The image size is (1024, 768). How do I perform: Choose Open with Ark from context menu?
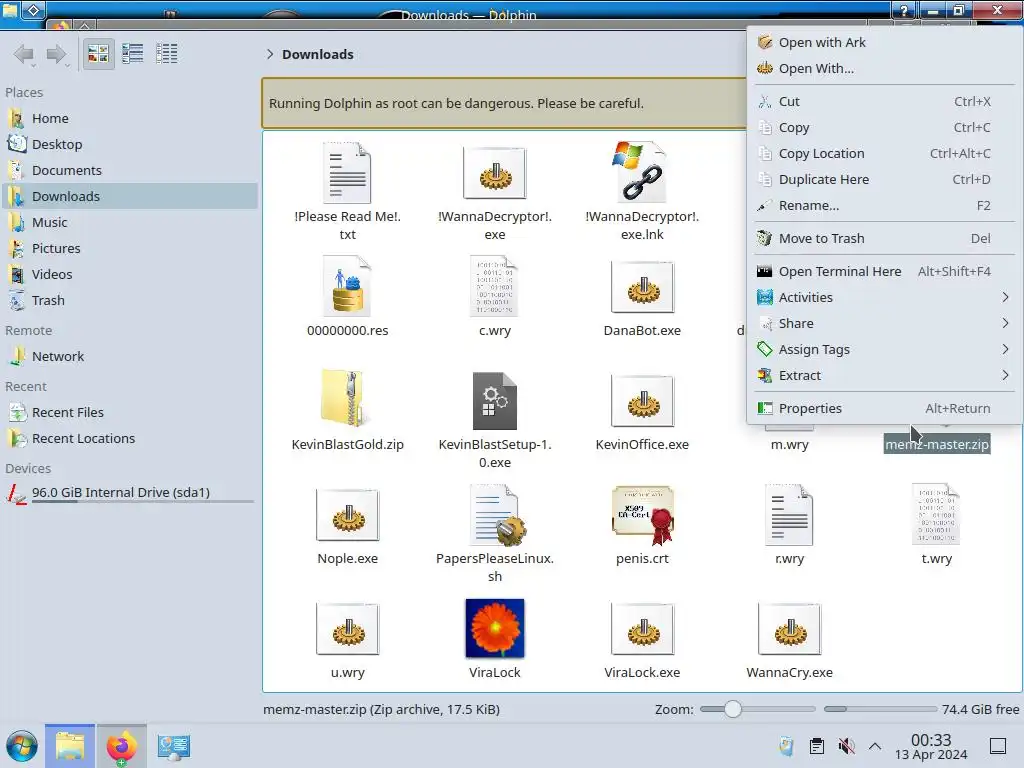pyautogui.click(x=884, y=42)
